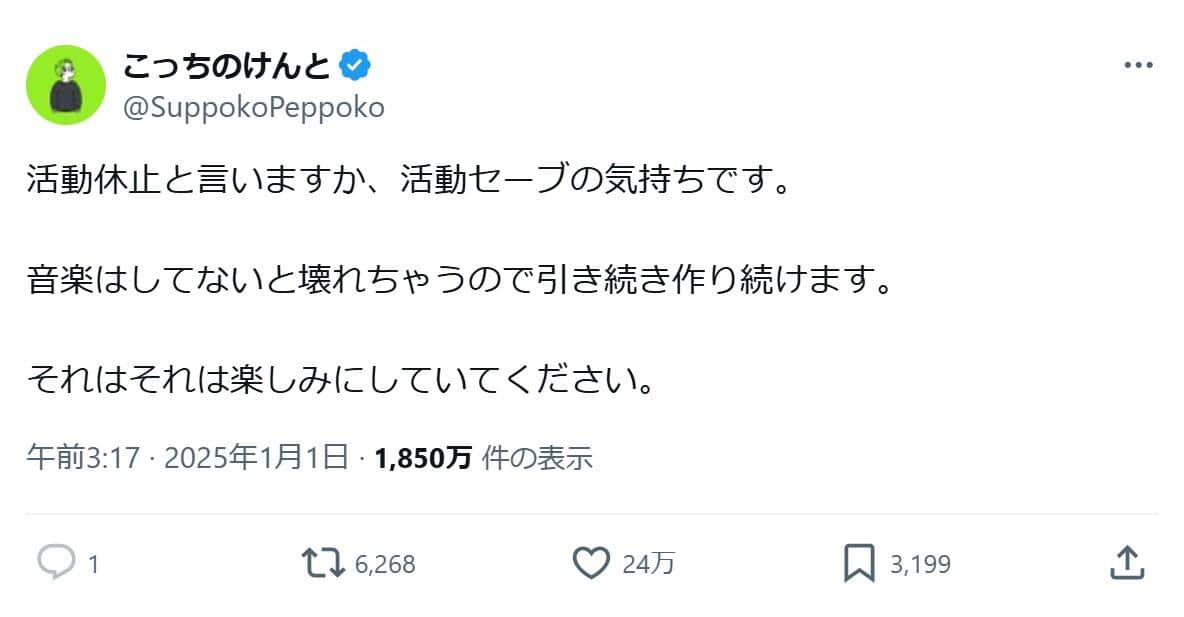Click the blue verified badge
The image size is (1184, 617).
355,67
